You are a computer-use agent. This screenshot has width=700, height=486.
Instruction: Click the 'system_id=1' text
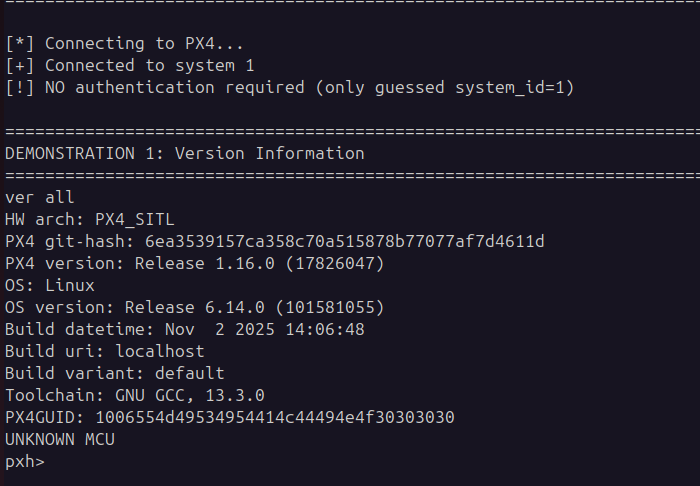509,88
